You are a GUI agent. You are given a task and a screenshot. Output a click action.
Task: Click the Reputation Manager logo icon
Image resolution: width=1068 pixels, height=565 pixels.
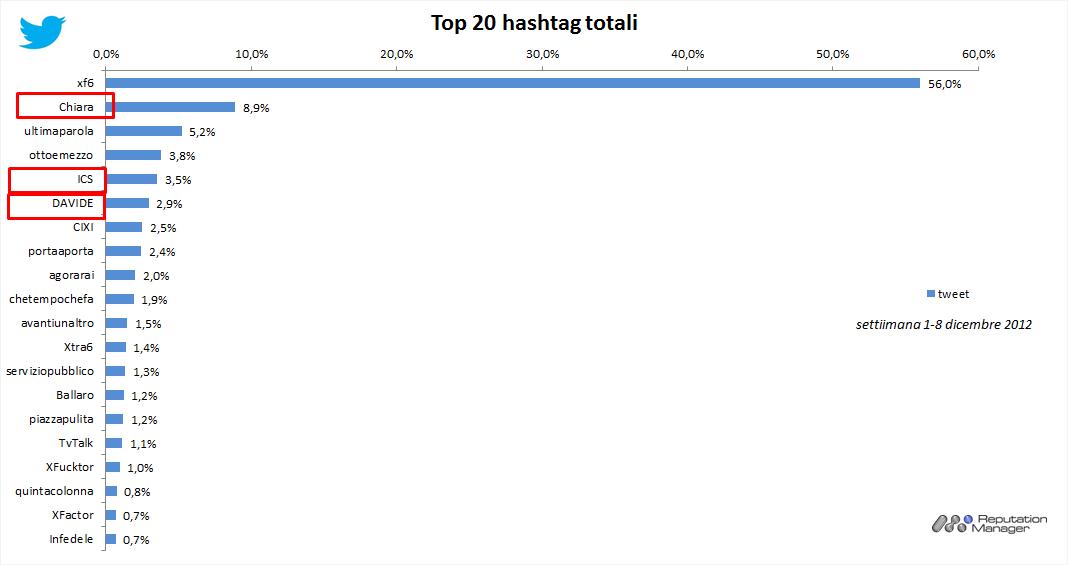coord(950,522)
